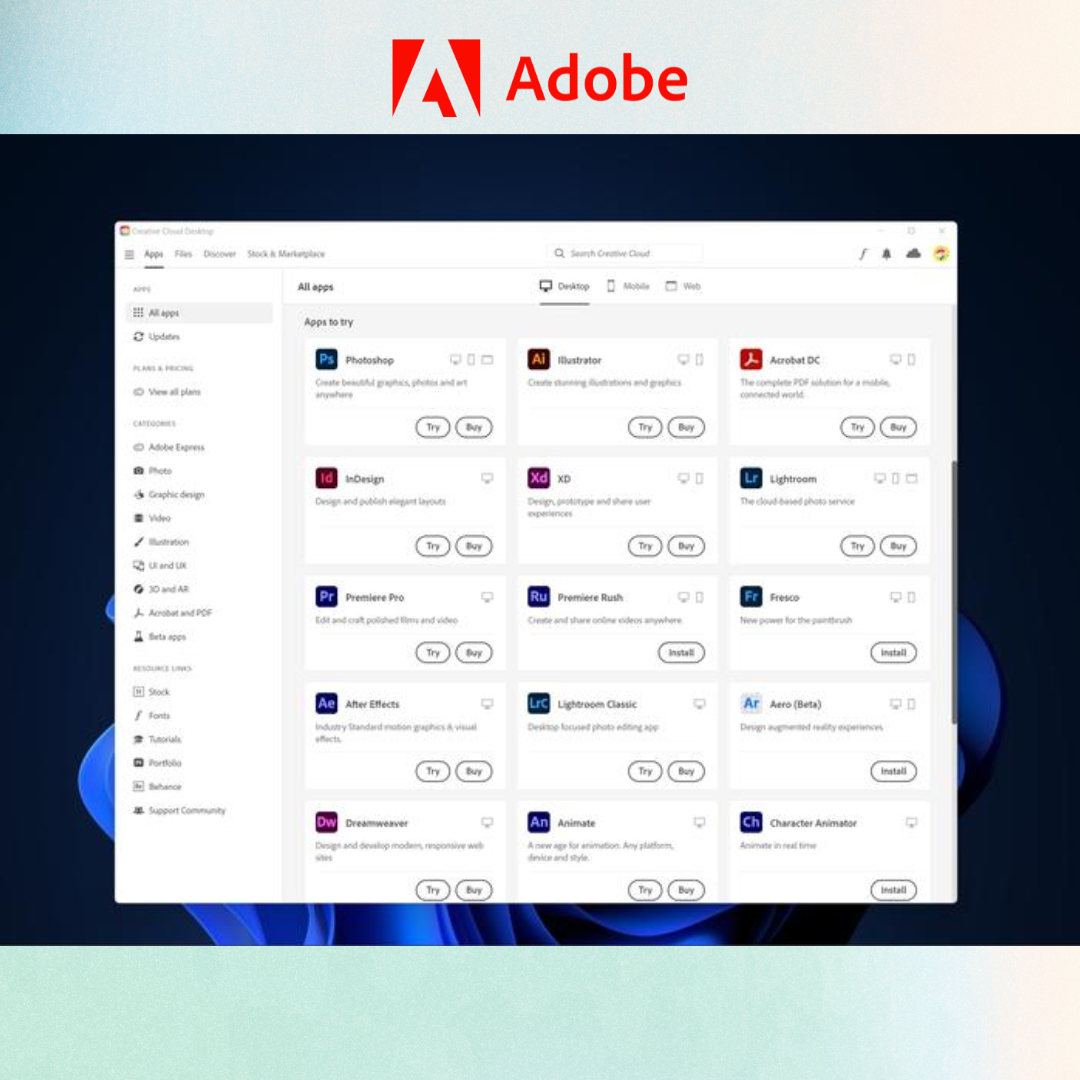The image size is (1080, 1080).
Task: Open cloud sync status icon
Action: [913, 254]
